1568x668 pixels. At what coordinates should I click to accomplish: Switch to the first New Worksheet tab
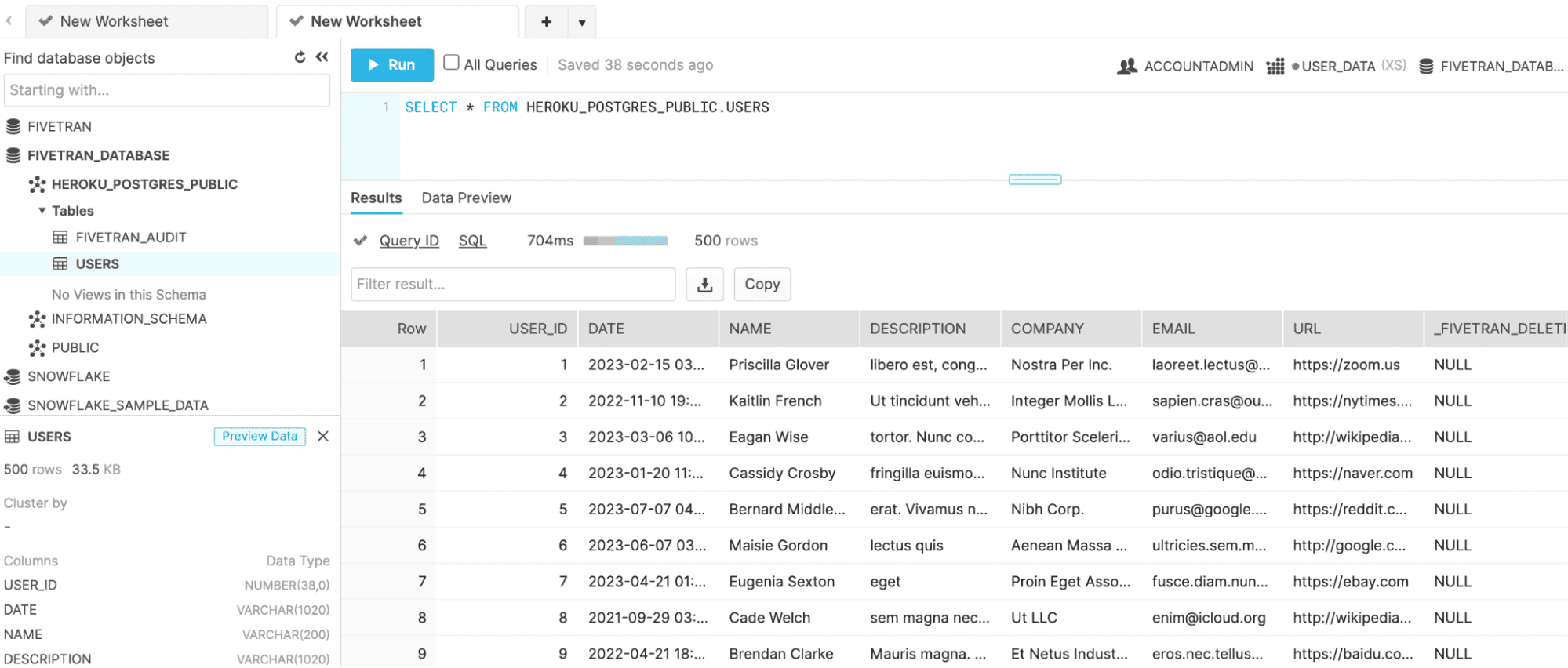point(147,22)
